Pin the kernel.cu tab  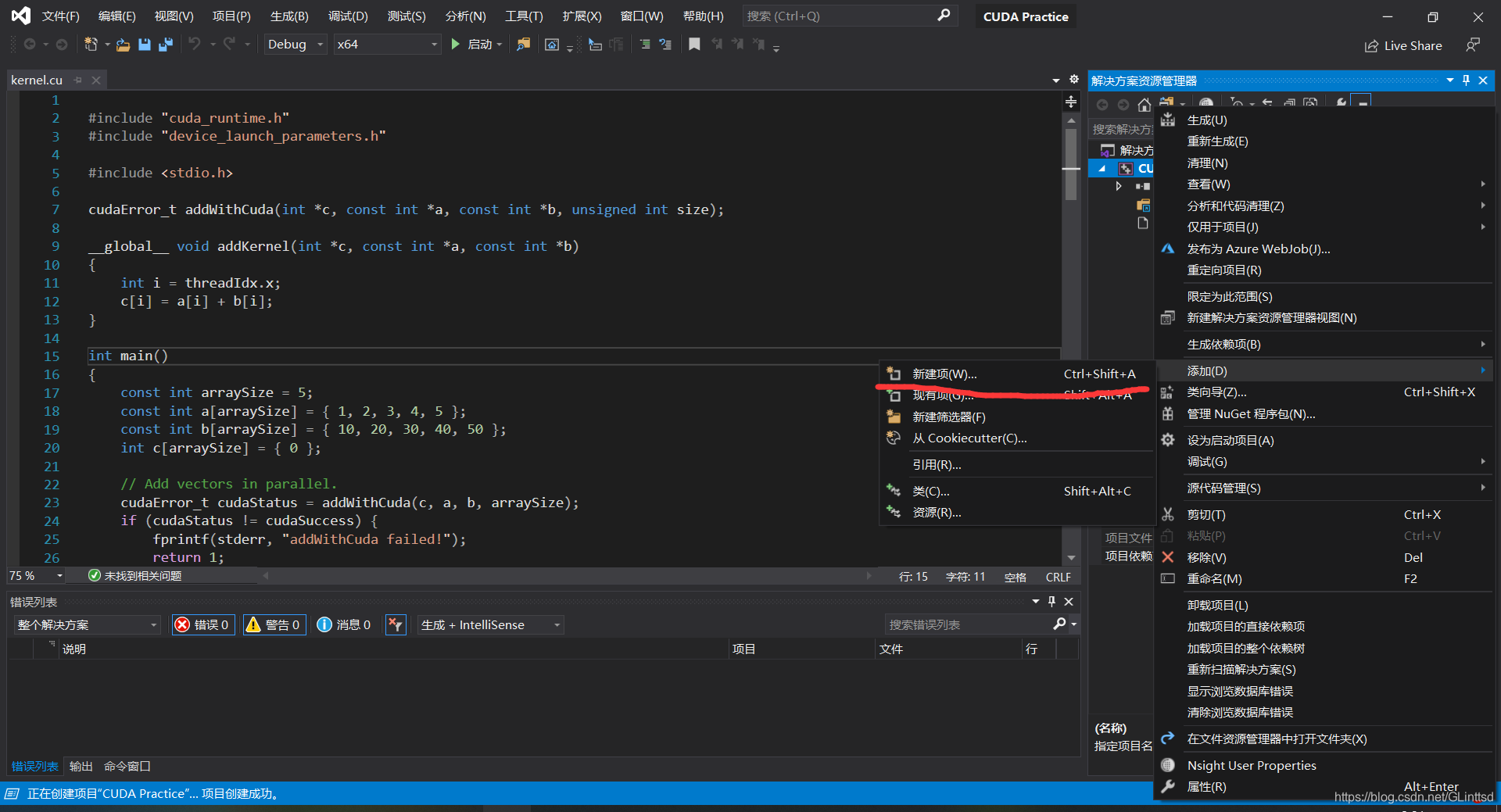point(77,80)
